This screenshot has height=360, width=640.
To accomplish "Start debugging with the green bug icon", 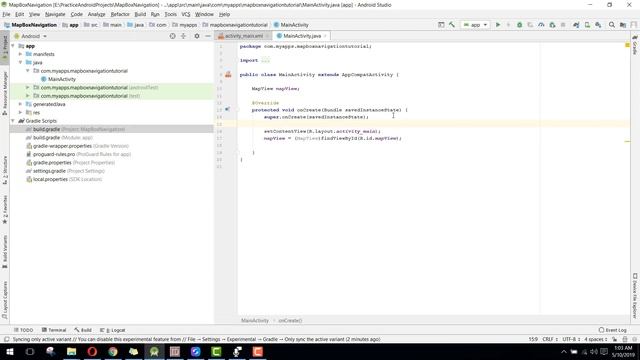I will [x=519, y=25].
